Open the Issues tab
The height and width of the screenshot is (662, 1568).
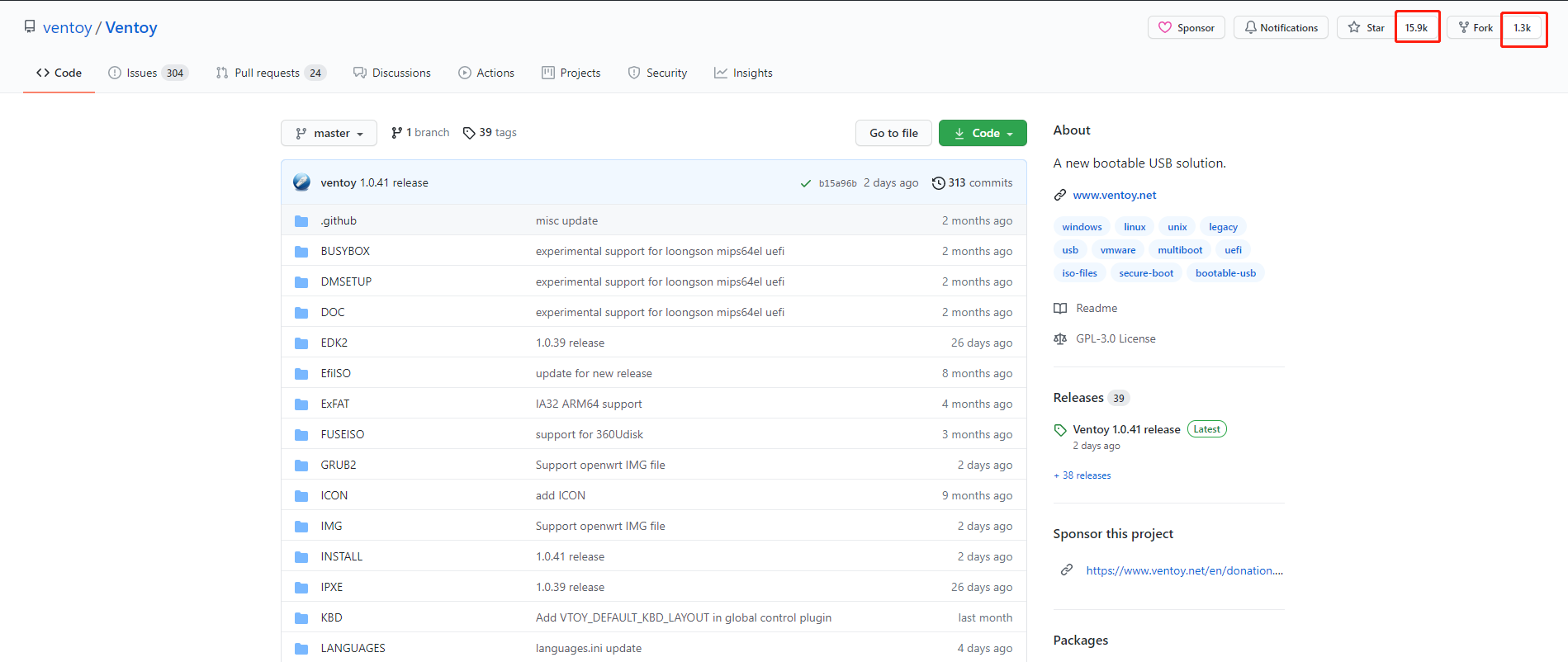(149, 73)
